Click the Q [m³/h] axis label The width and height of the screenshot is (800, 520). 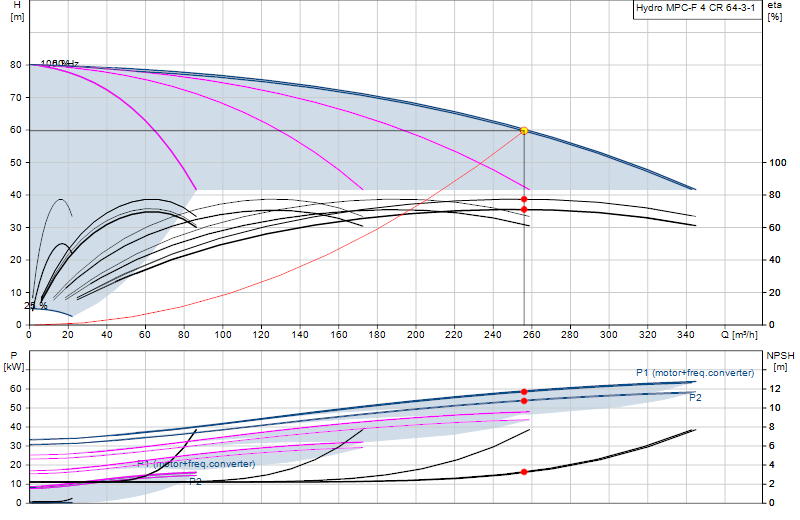[739, 335]
